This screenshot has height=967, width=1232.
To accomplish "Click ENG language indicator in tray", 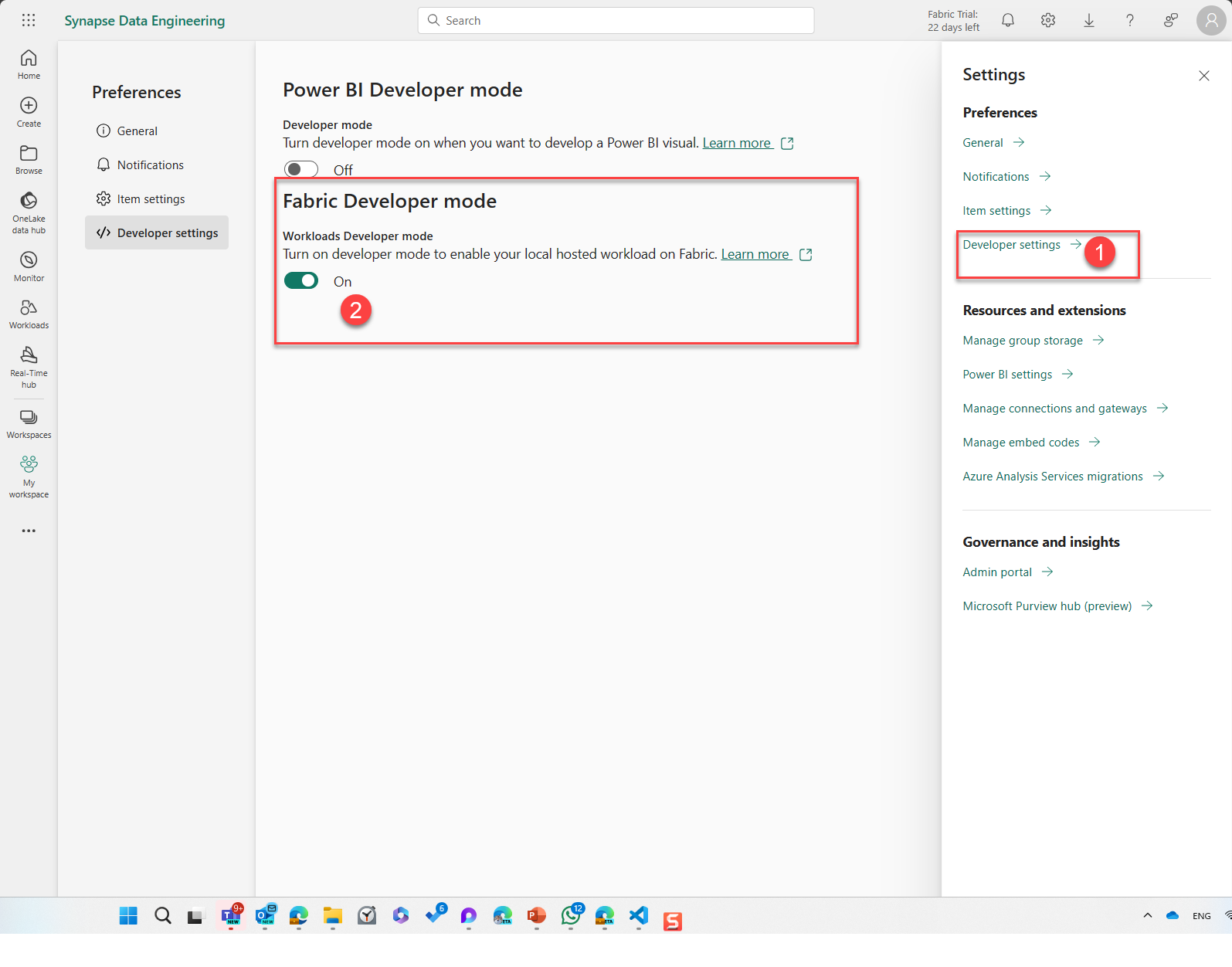I will coord(1202,916).
